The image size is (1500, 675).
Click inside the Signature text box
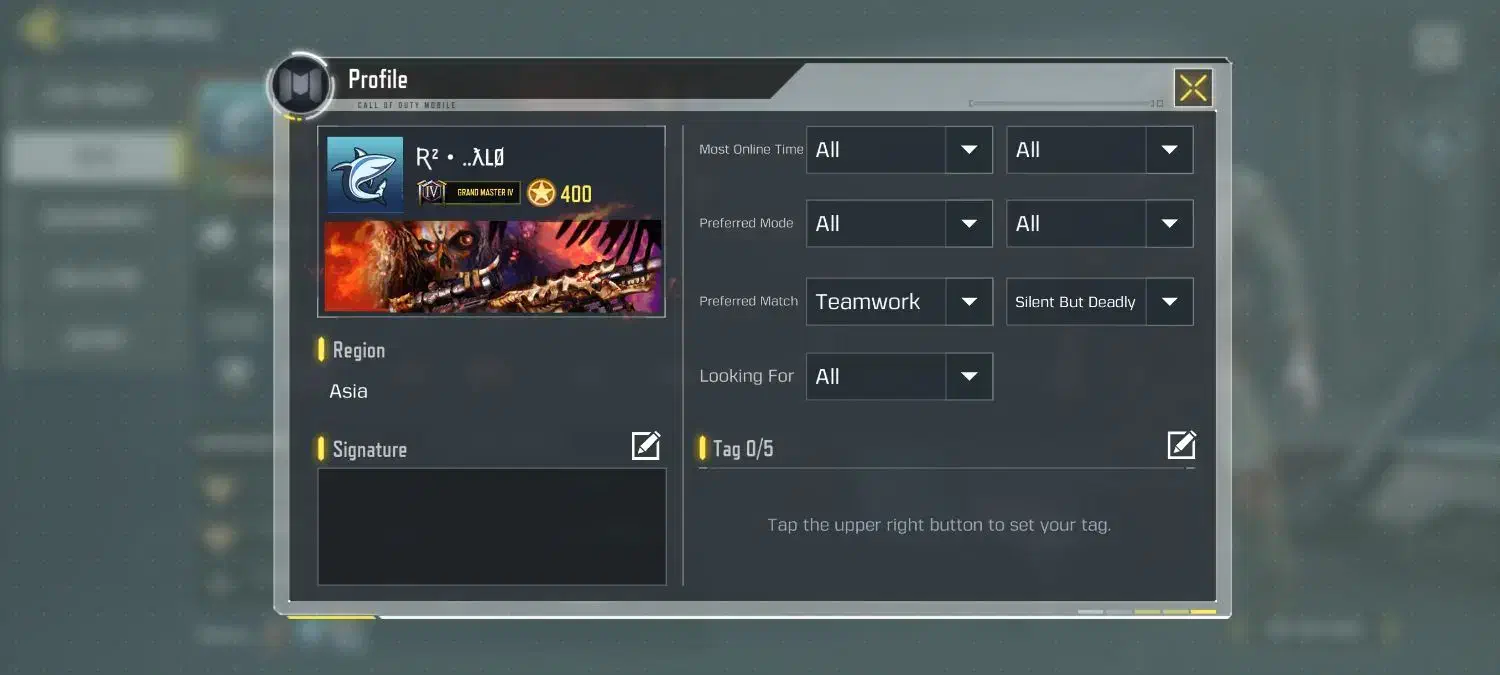492,527
